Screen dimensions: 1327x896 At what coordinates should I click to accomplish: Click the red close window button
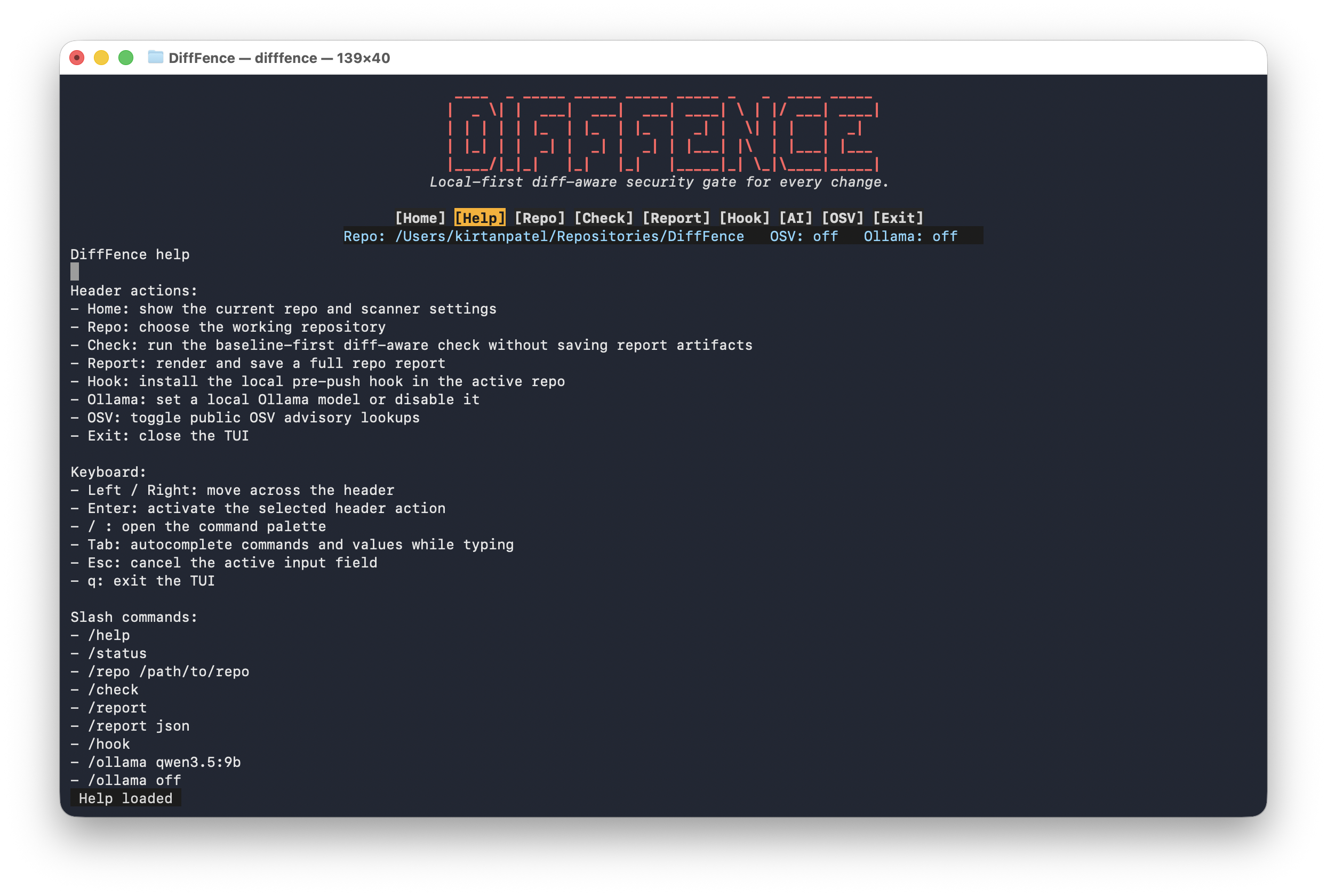click(x=77, y=58)
